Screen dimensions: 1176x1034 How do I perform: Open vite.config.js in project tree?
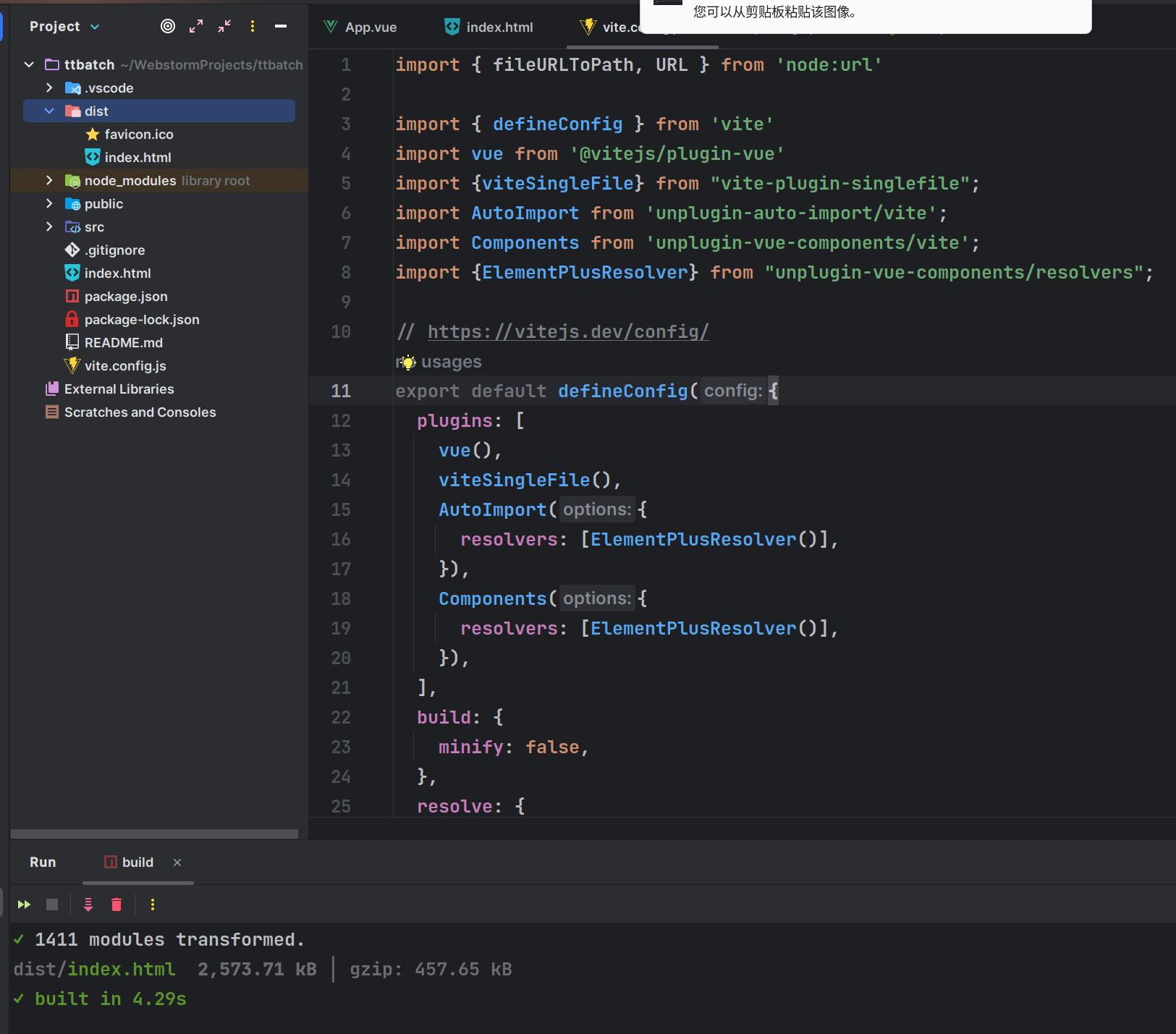(125, 365)
